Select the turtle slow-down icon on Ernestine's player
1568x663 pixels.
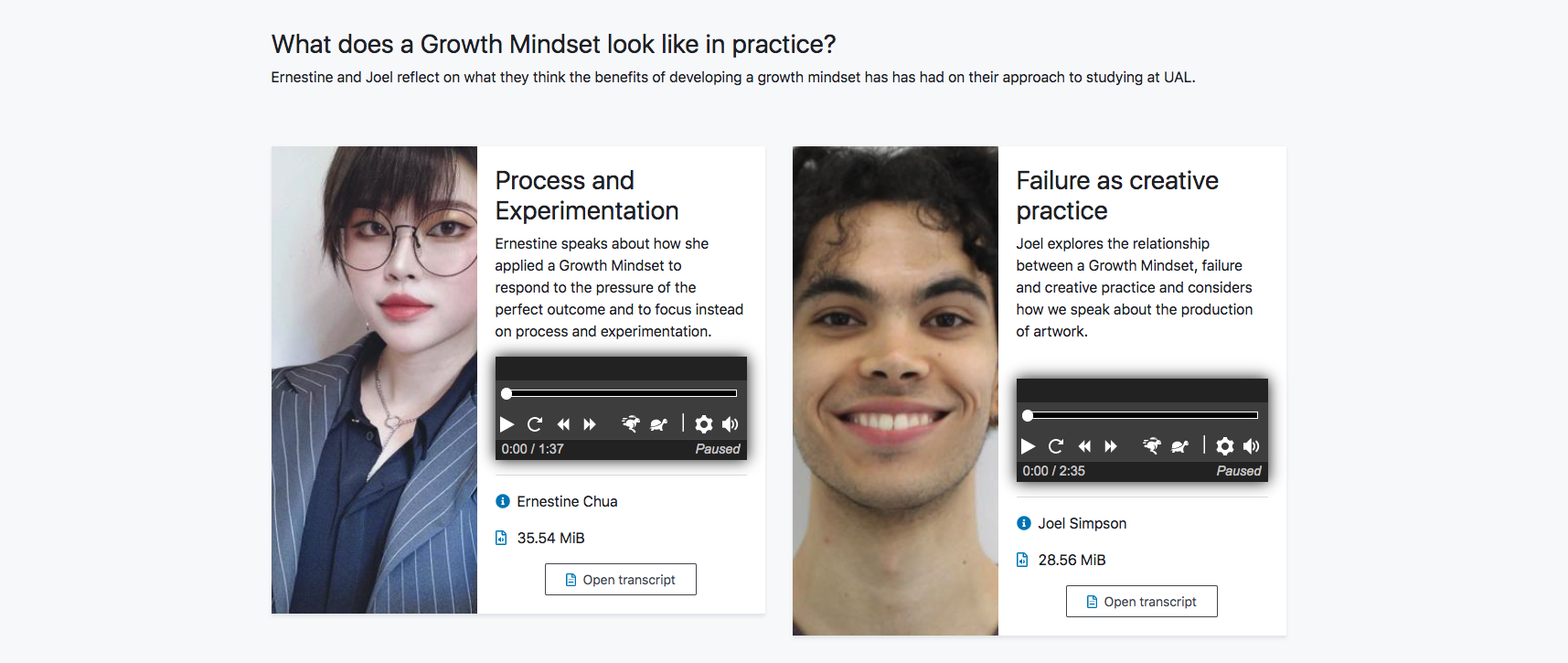(659, 424)
